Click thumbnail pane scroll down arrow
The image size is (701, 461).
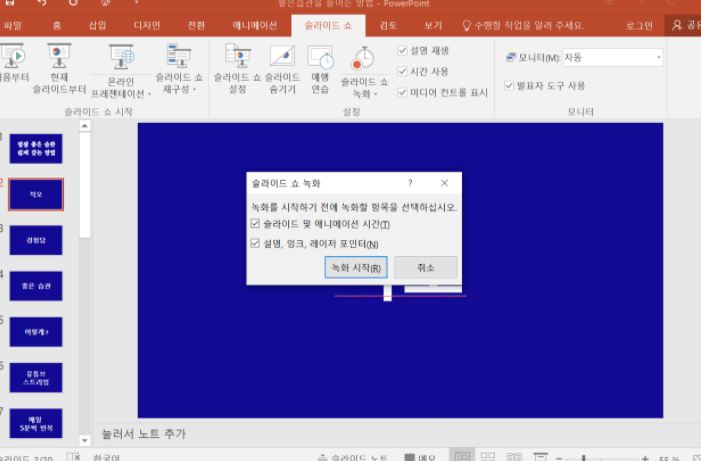click(84, 441)
